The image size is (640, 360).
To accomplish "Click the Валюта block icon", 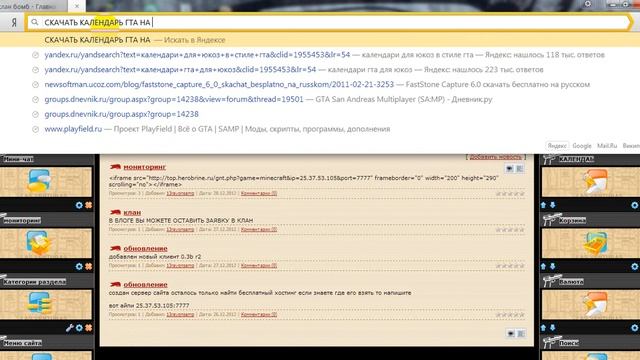I will click(595, 304).
